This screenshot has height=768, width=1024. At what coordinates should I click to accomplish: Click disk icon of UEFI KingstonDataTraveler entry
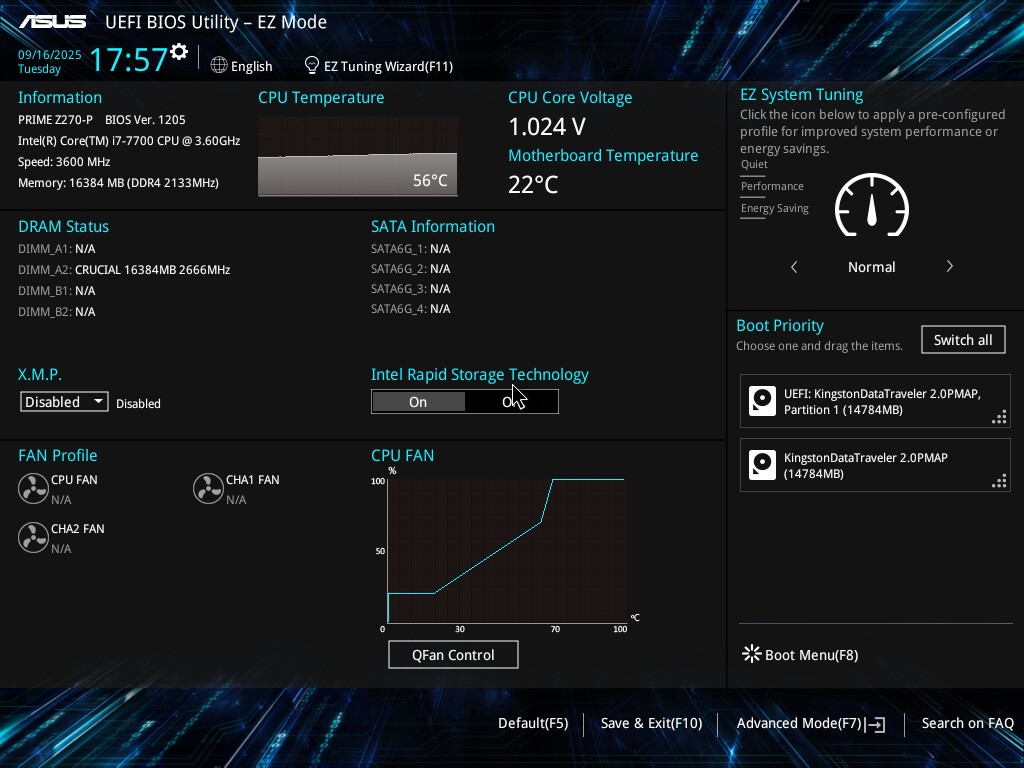[762, 401]
